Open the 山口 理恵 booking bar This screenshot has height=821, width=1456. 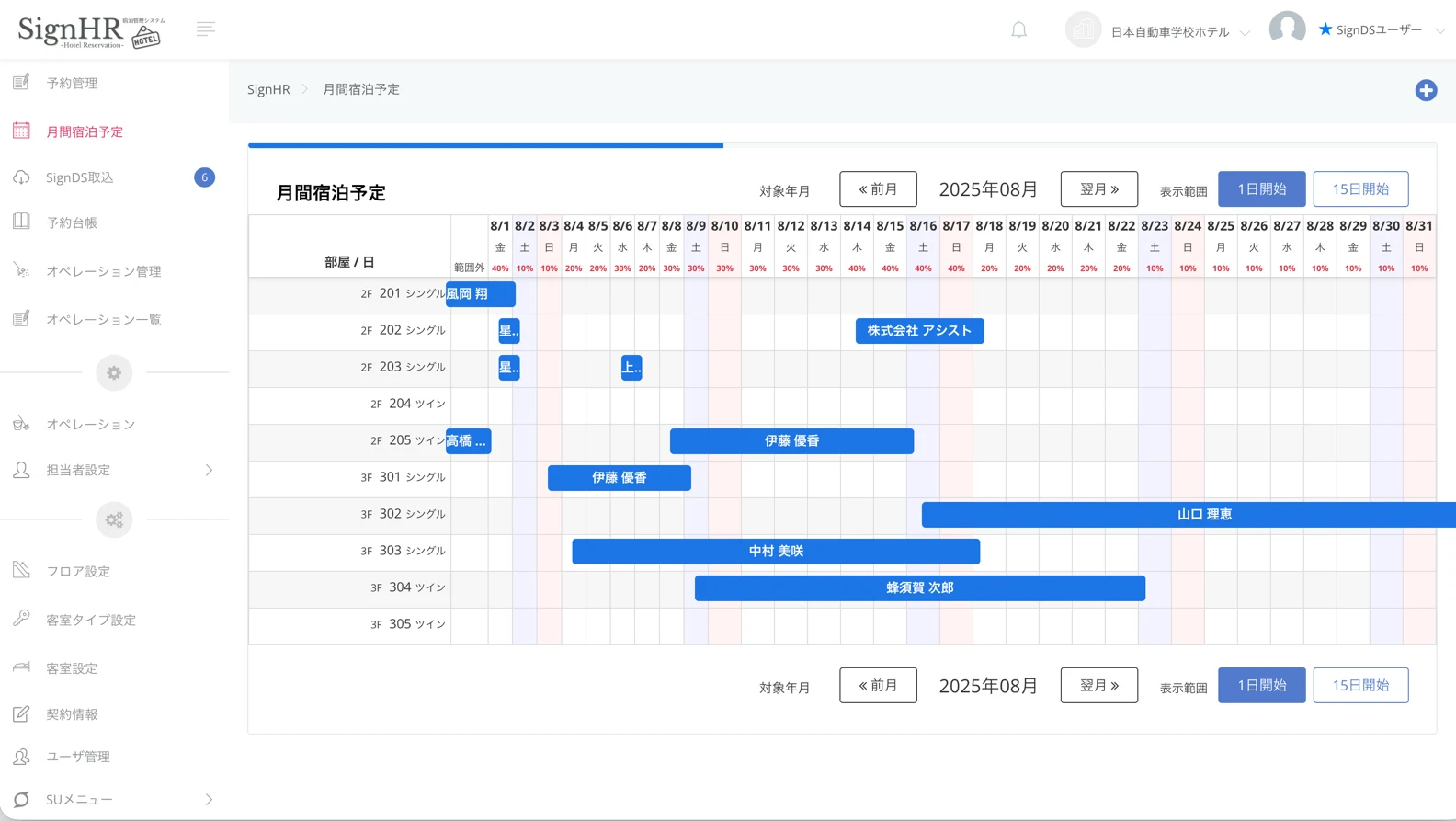point(1189,515)
